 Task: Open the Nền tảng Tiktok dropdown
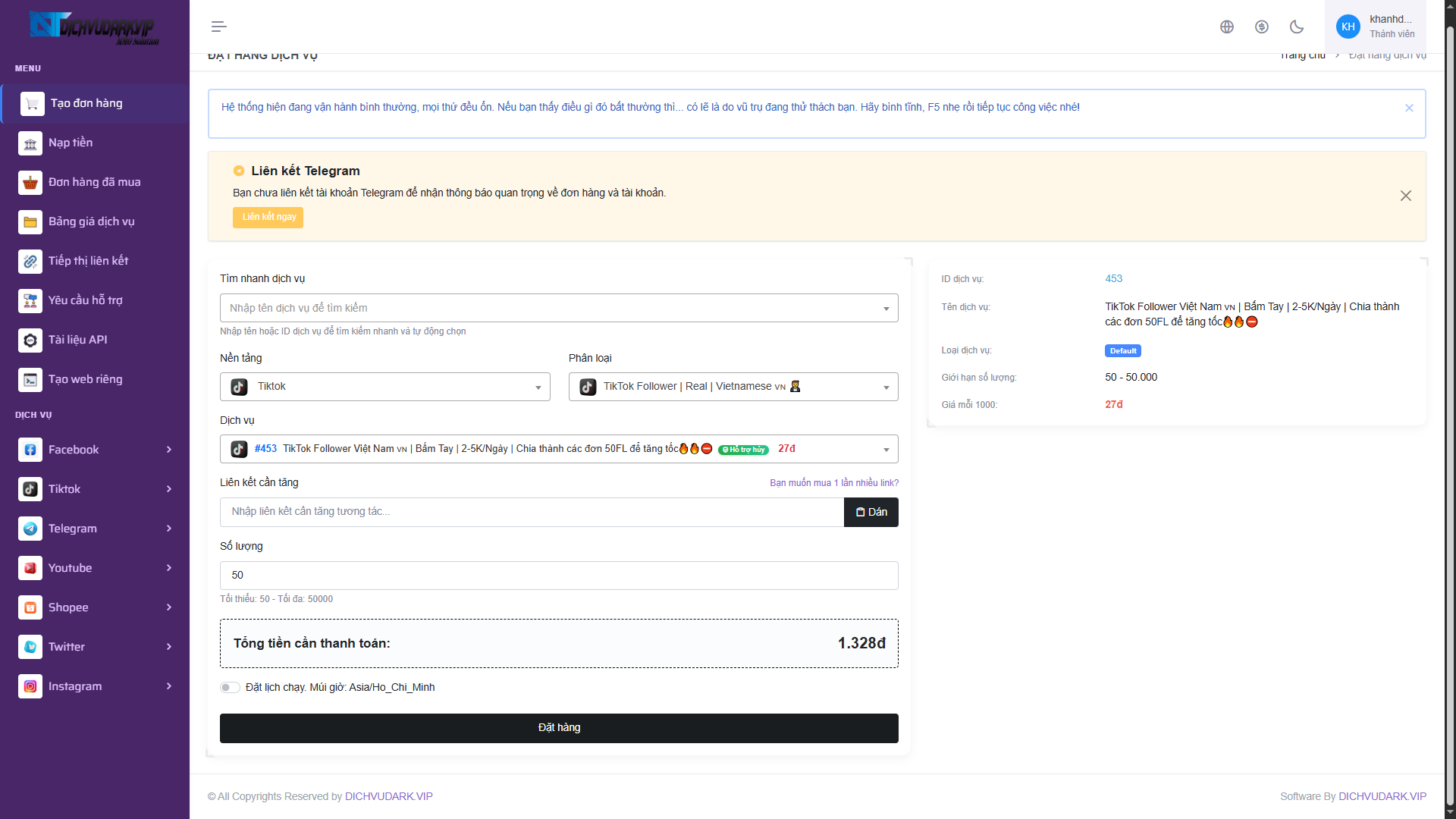tap(384, 387)
